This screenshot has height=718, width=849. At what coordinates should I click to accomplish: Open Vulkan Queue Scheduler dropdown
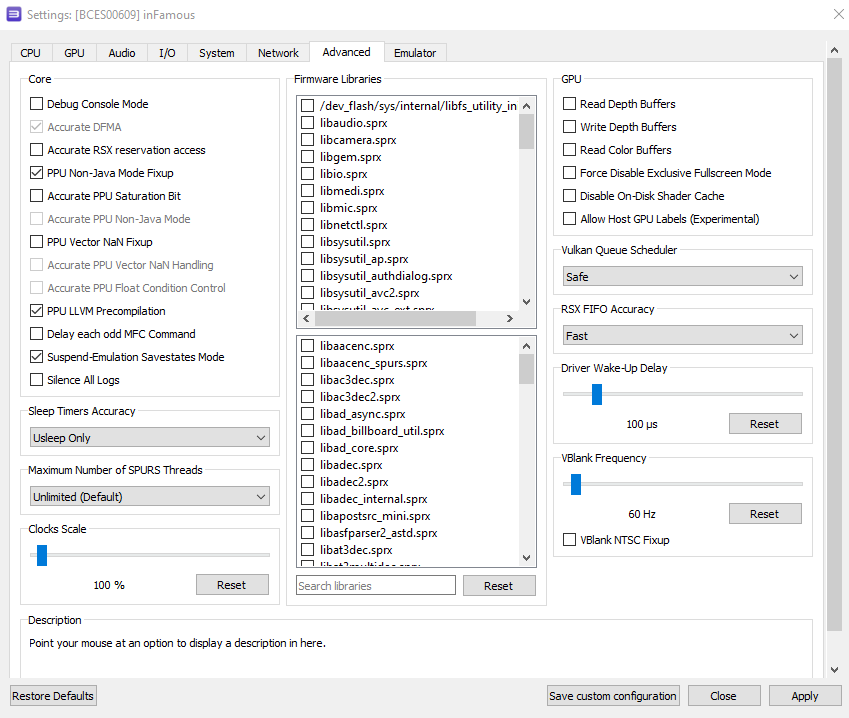click(682, 276)
